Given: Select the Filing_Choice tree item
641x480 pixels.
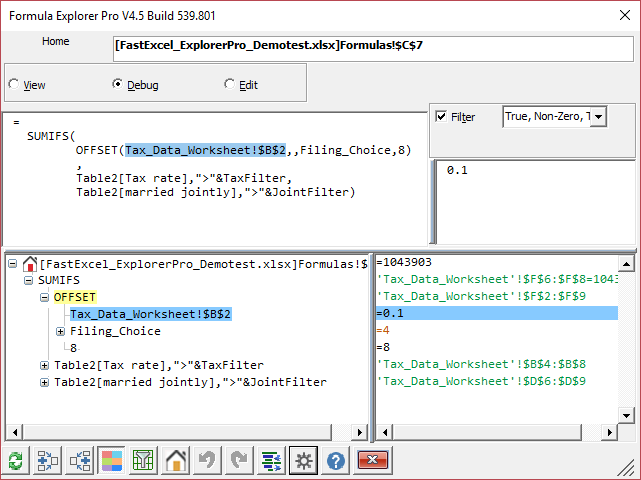Looking at the screenshot, I should tap(115, 331).
